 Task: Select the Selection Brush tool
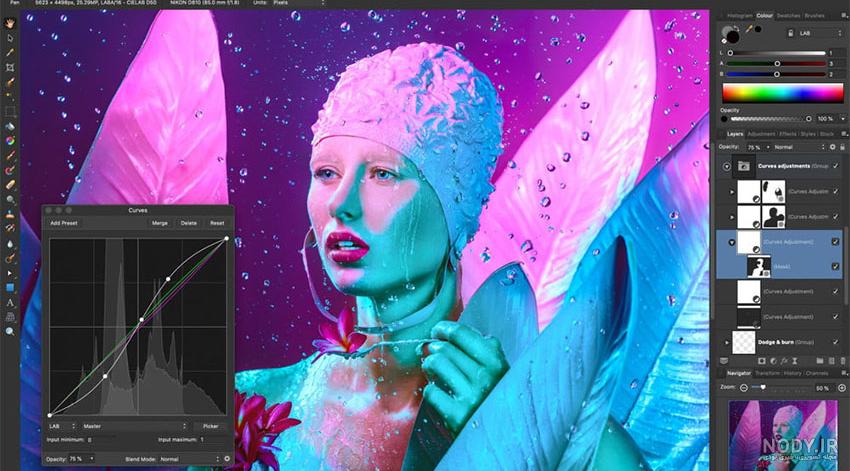click(x=10, y=82)
